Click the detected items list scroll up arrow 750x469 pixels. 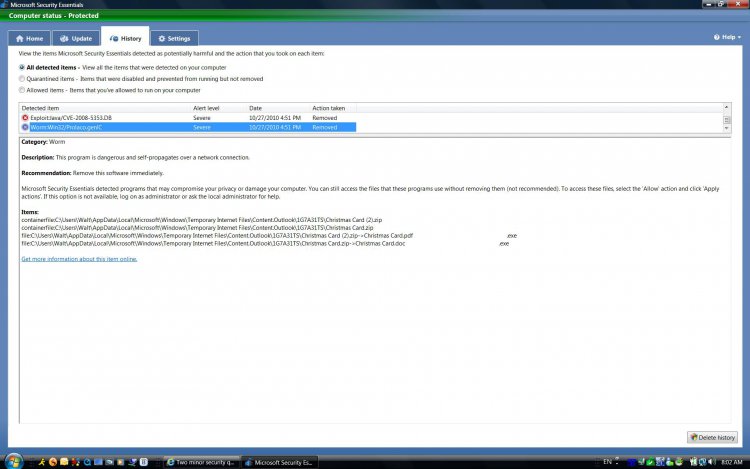tap(726, 108)
